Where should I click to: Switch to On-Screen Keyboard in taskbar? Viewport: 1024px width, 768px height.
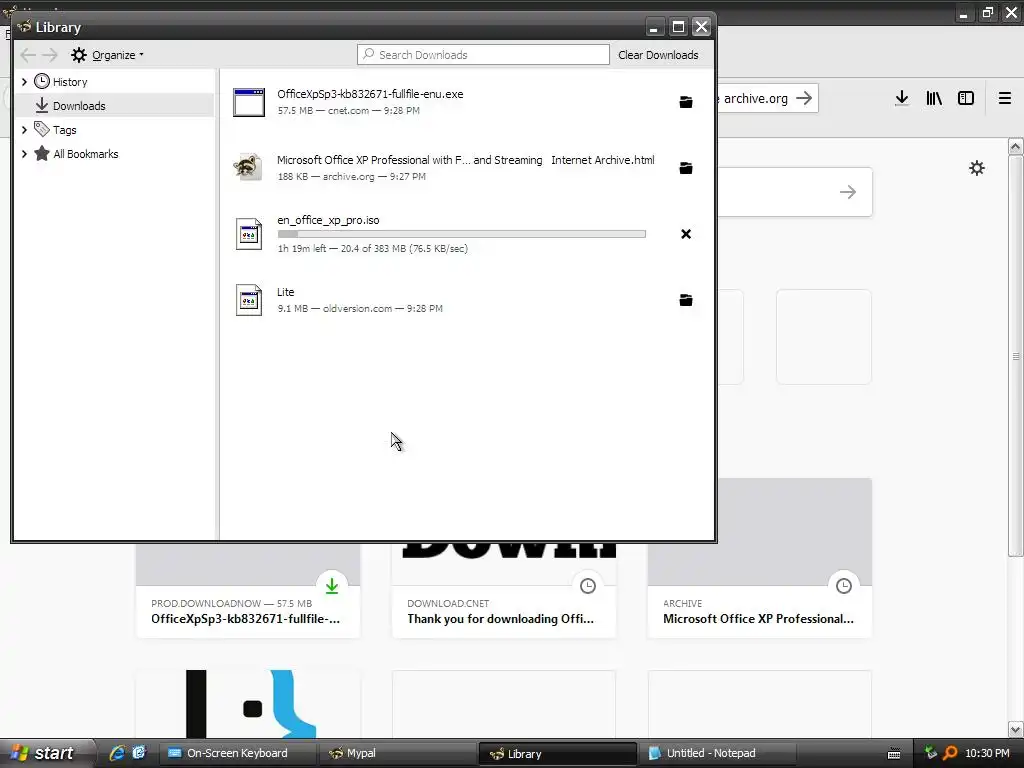pos(238,753)
